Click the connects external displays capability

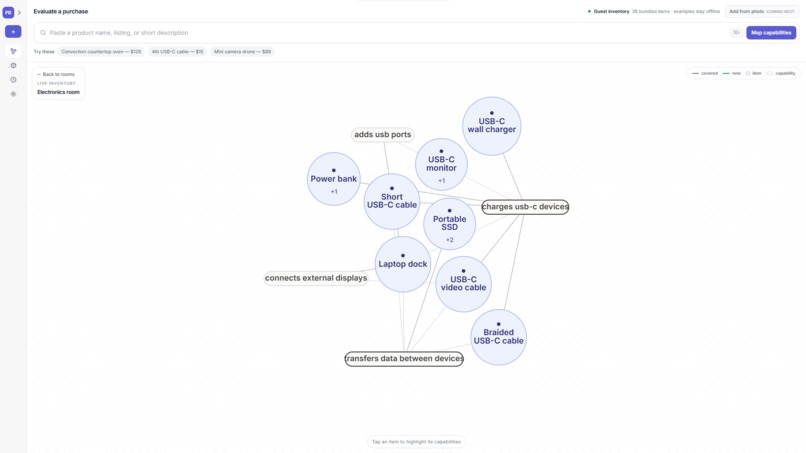(x=316, y=278)
